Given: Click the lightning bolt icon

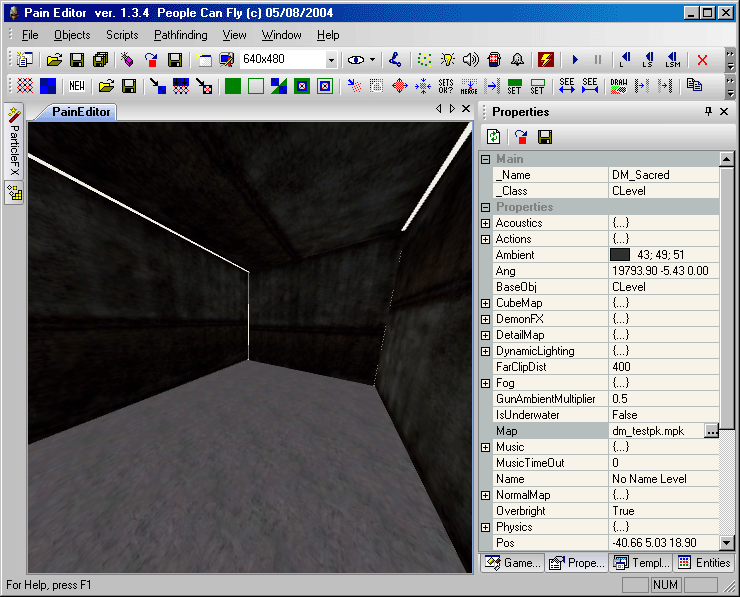Looking at the screenshot, I should click(546, 60).
